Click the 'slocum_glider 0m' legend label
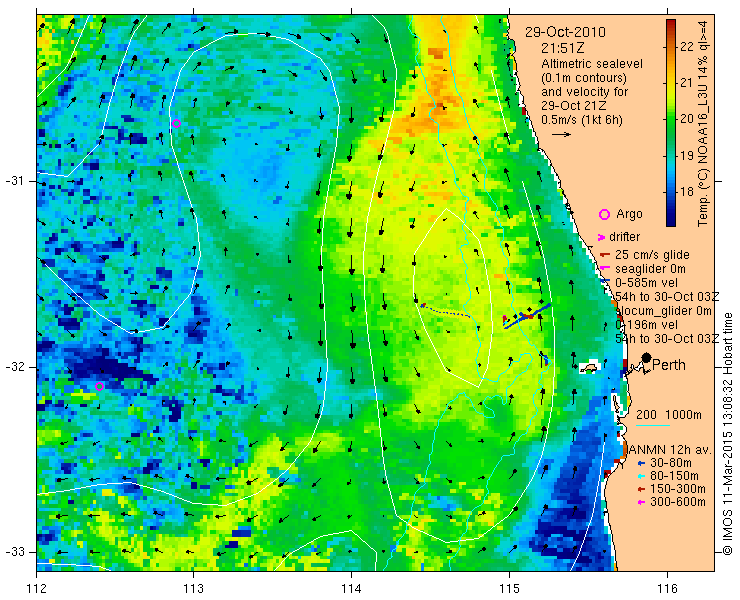 tap(663, 311)
